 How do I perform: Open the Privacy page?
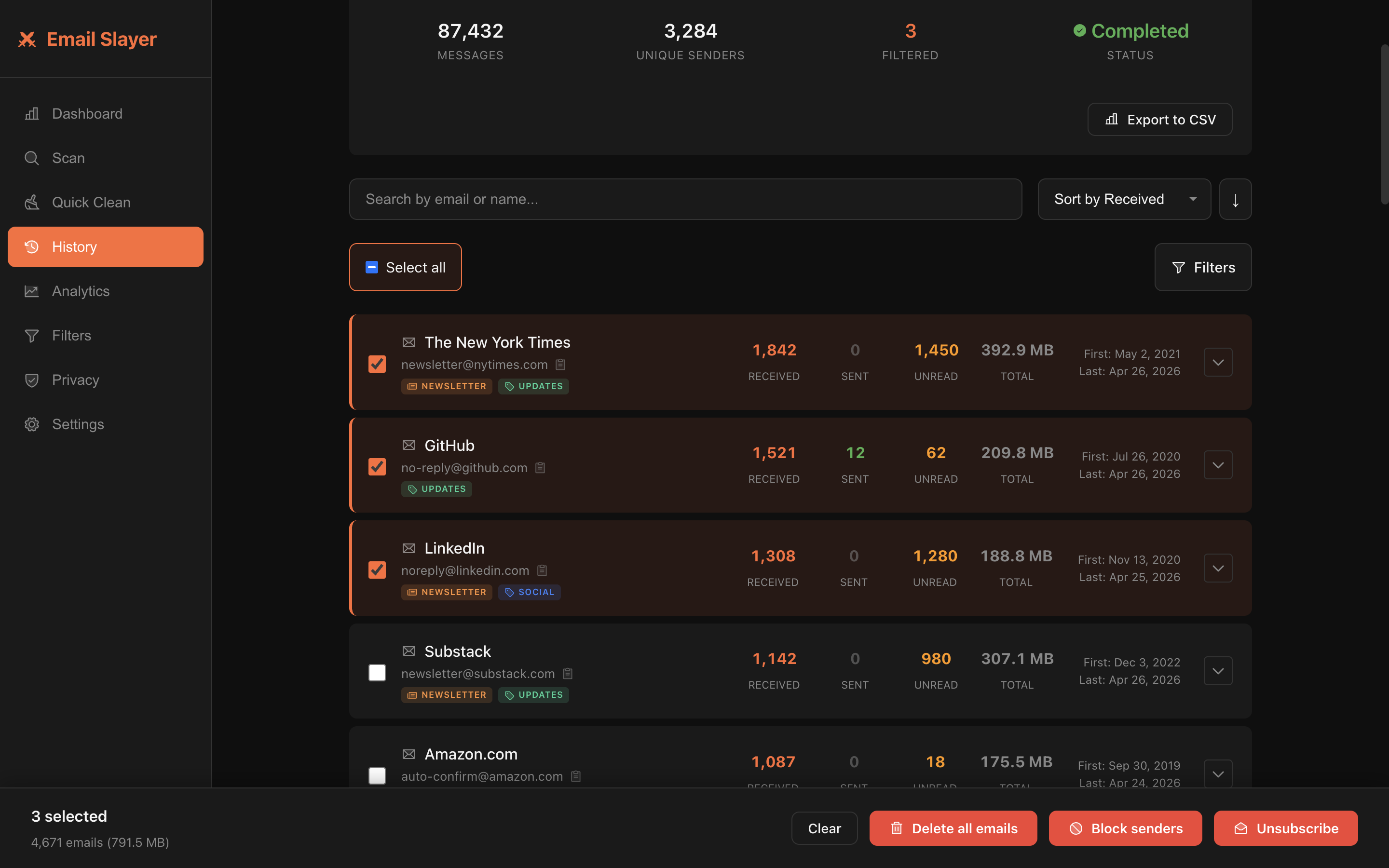(x=106, y=380)
